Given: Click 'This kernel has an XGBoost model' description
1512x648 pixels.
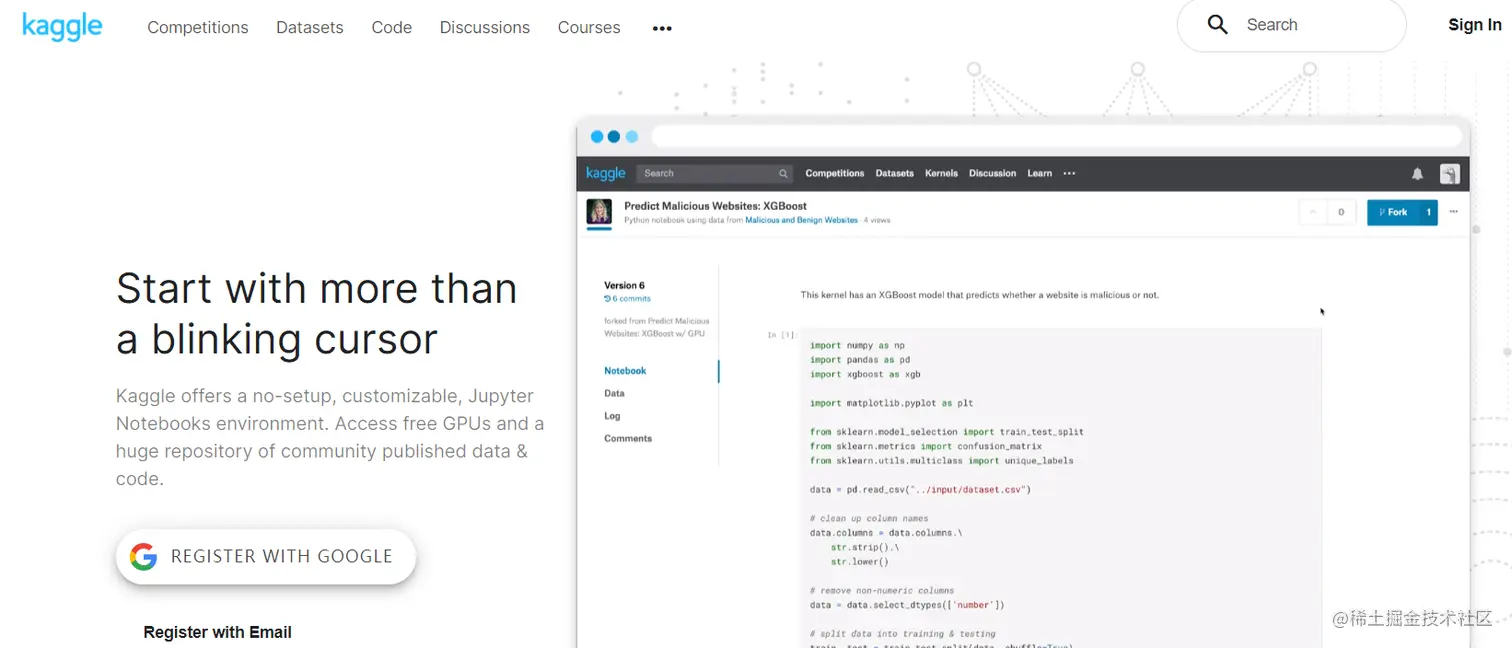Looking at the screenshot, I should click(x=980, y=295).
